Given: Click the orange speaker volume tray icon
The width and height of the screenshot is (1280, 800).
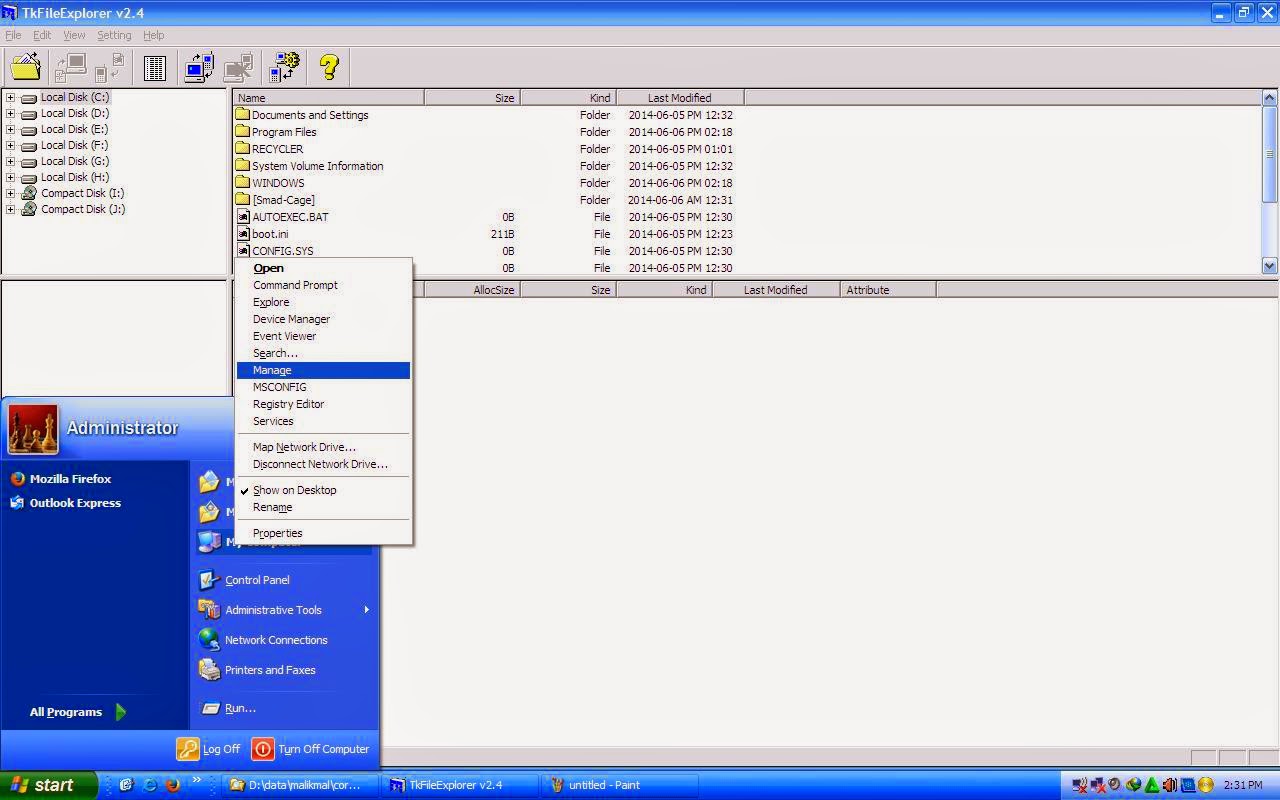Looking at the screenshot, I should click(x=1169, y=785).
